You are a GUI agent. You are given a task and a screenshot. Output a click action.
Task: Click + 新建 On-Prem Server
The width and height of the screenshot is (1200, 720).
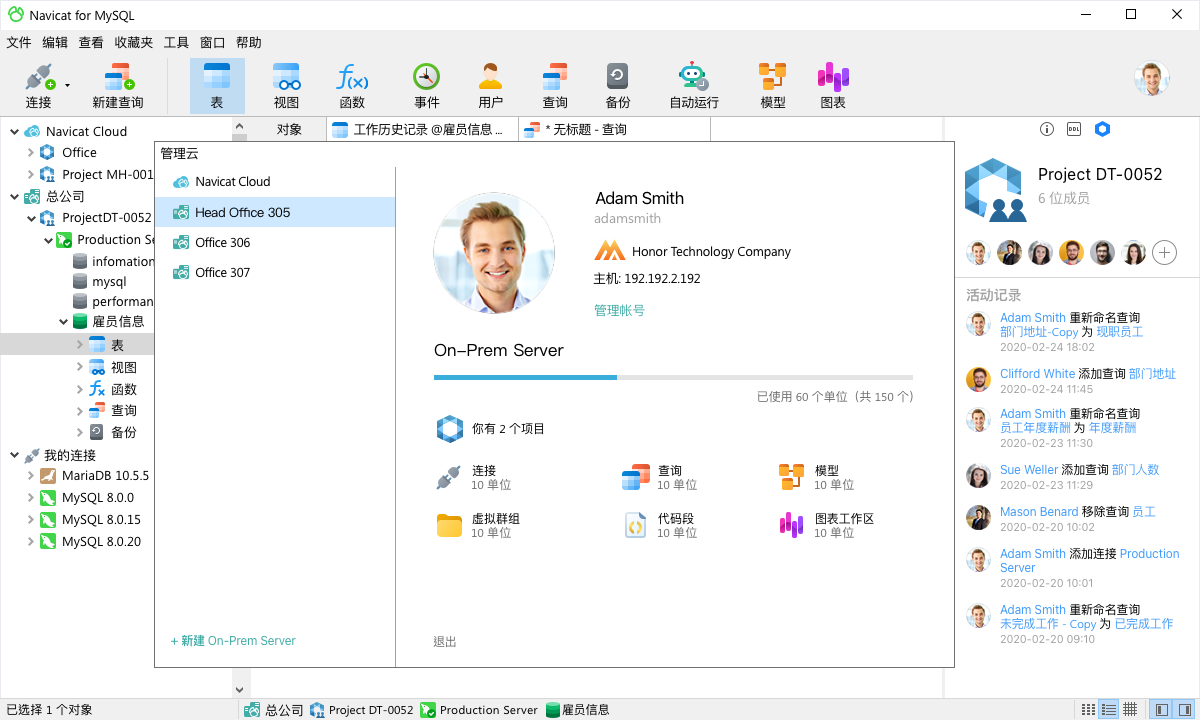click(x=233, y=641)
